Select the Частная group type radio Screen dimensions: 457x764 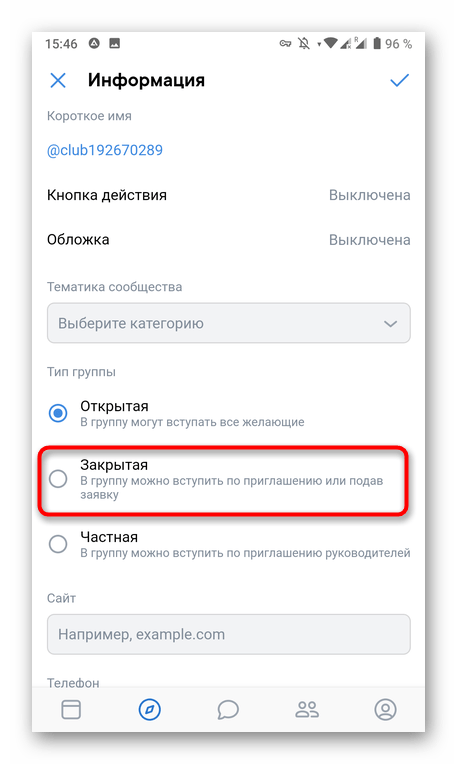tap(58, 544)
